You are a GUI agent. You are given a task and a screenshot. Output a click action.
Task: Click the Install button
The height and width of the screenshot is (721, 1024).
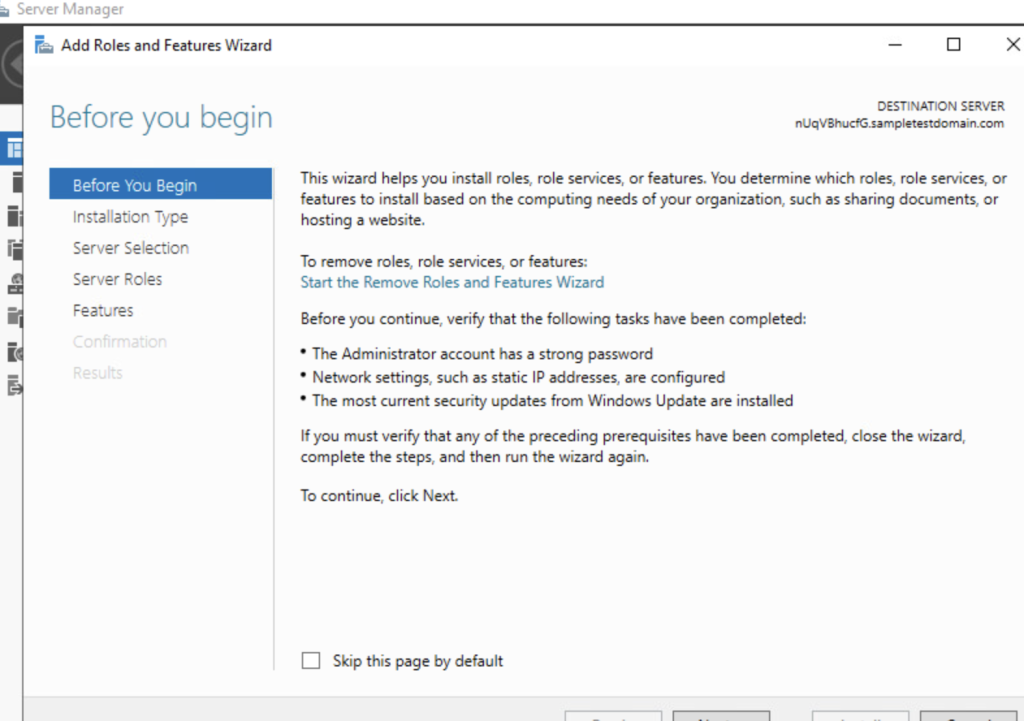tap(859, 718)
